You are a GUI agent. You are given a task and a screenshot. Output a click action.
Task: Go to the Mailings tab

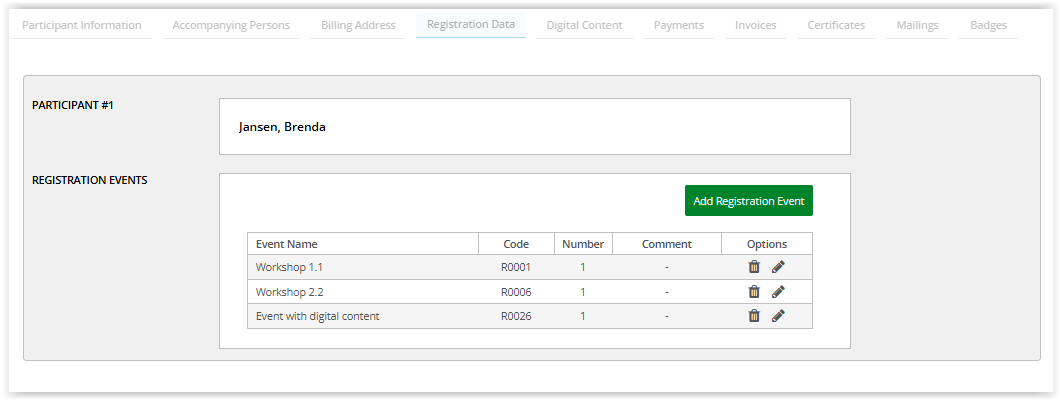click(917, 25)
